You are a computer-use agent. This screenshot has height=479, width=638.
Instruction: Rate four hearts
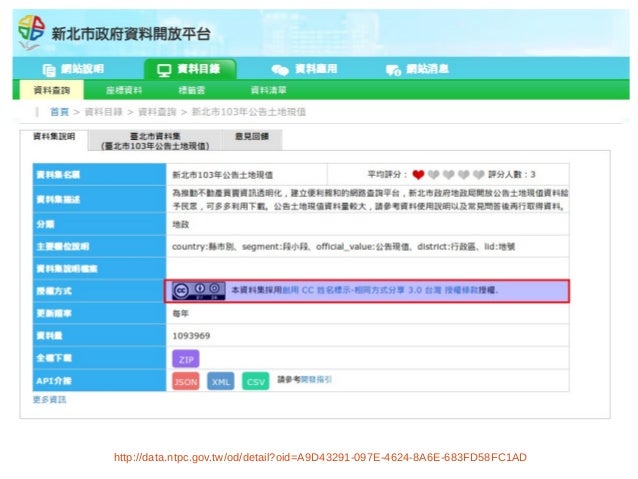coord(463,175)
